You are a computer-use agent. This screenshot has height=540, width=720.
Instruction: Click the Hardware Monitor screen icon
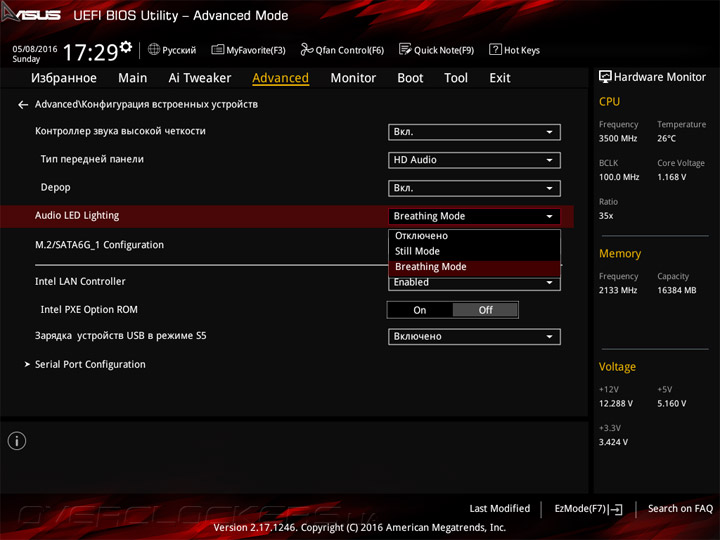click(x=605, y=77)
